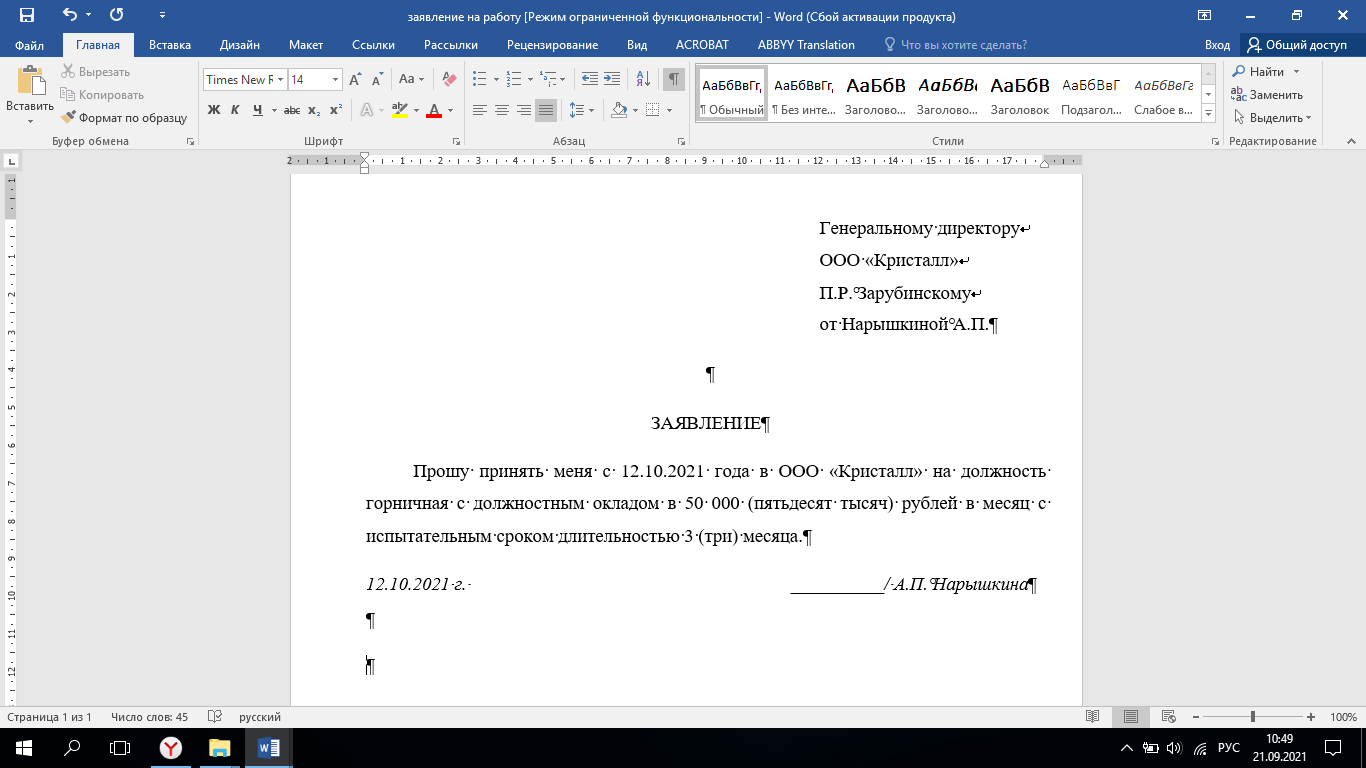The image size is (1366, 768).
Task: Center the paragraph text
Action: [502, 110]
